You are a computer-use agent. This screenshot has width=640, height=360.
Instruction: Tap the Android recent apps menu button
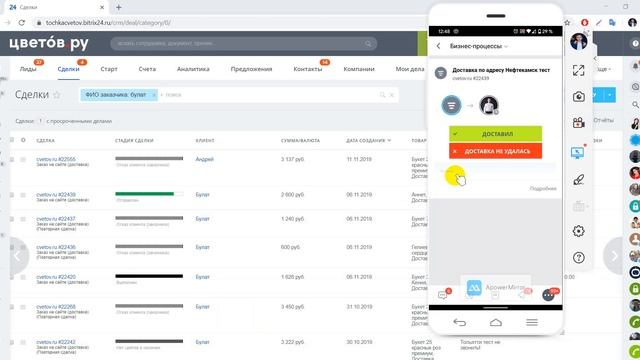tap(531, 322)
